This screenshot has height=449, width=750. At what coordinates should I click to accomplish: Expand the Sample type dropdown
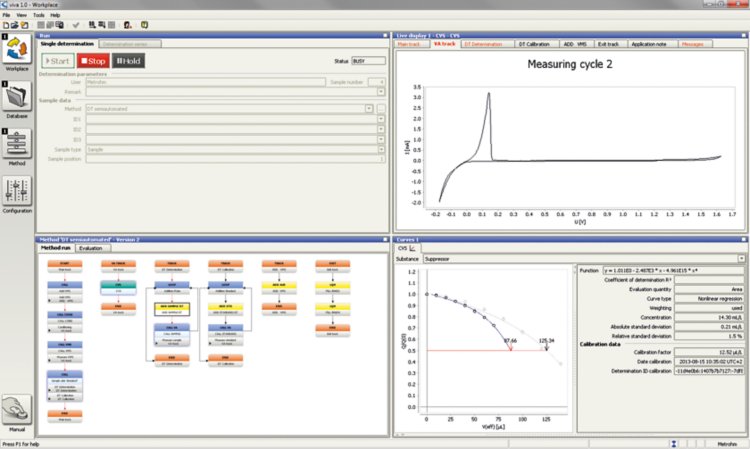click(x=381, y=149)
